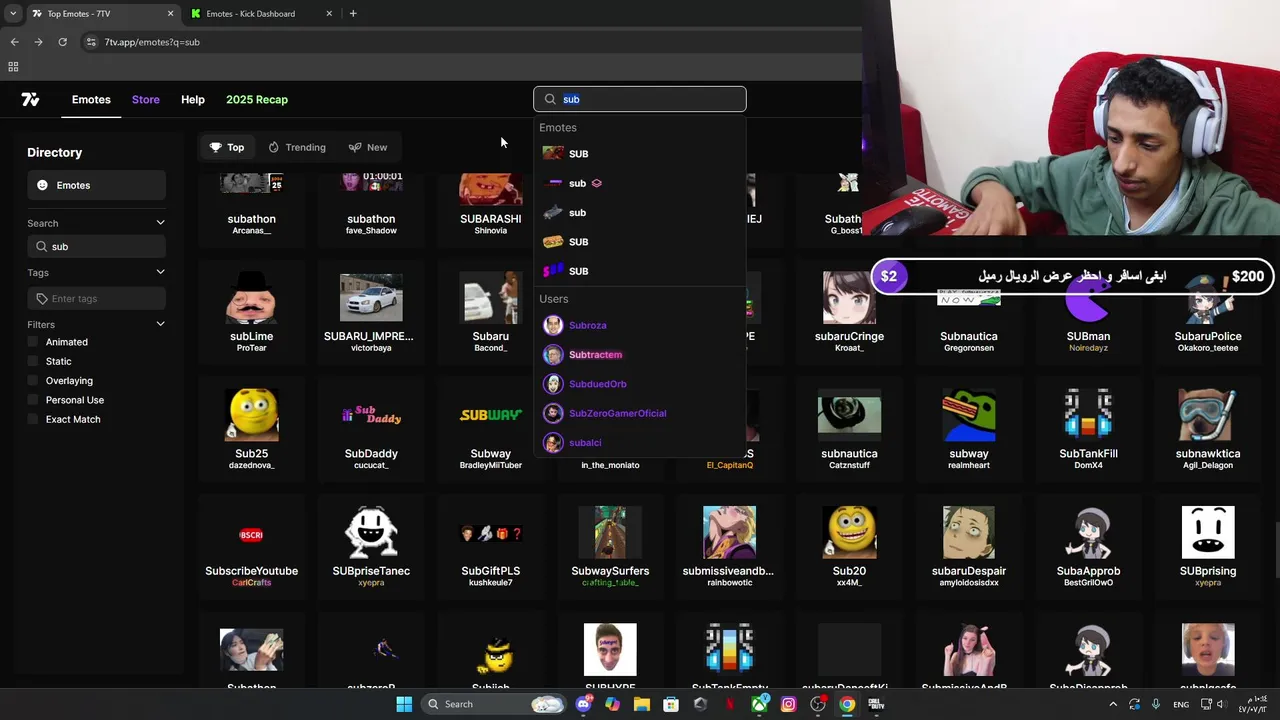Open the Windows Start menu
Image resolution: width=1280 pixels, height=720 pixels.
click(404, 704)
